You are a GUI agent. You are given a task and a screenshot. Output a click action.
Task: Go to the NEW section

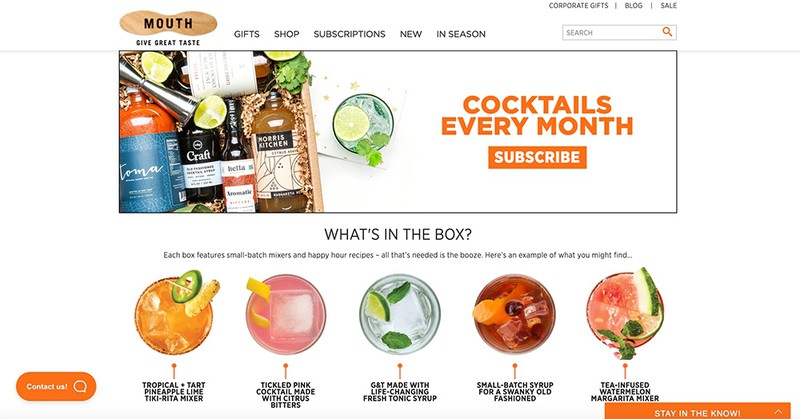pyautogui.click(x=411, y=34)
